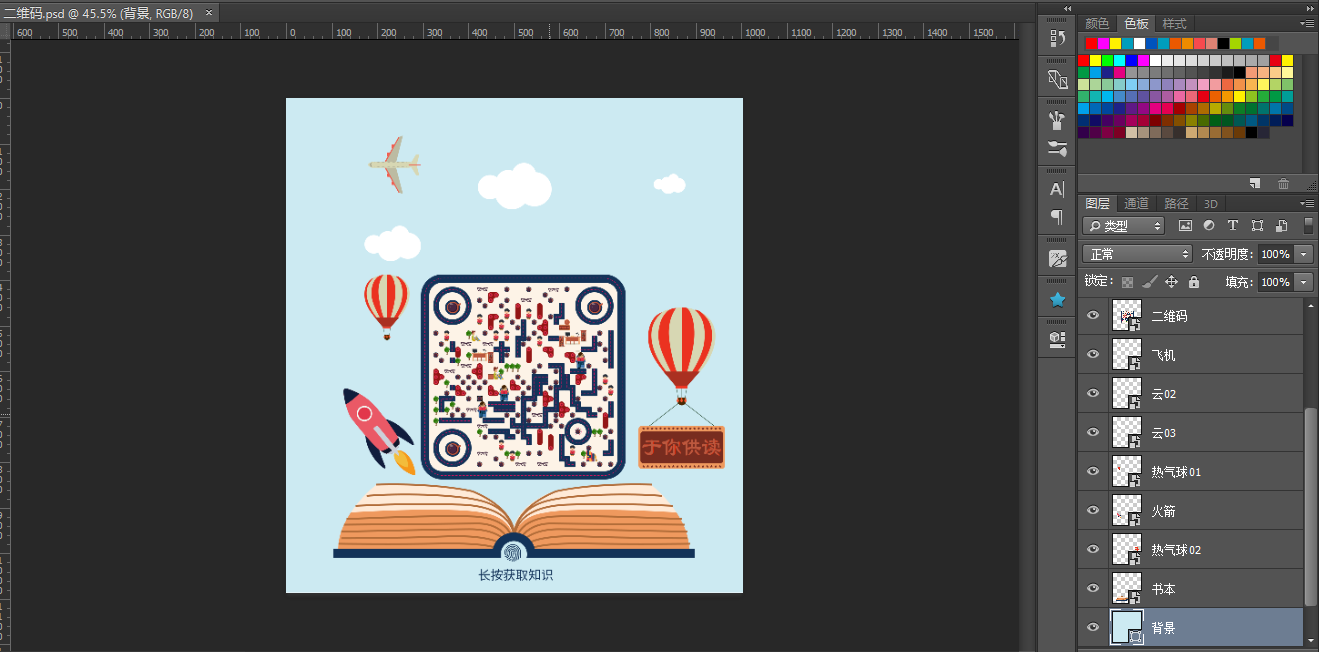Hide the 书本 layer
This screenshot has width=1319, height=652.
1093,588
